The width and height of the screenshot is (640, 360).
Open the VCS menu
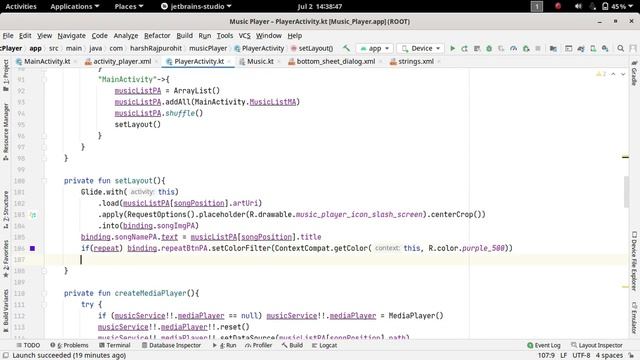click(244, 36)
